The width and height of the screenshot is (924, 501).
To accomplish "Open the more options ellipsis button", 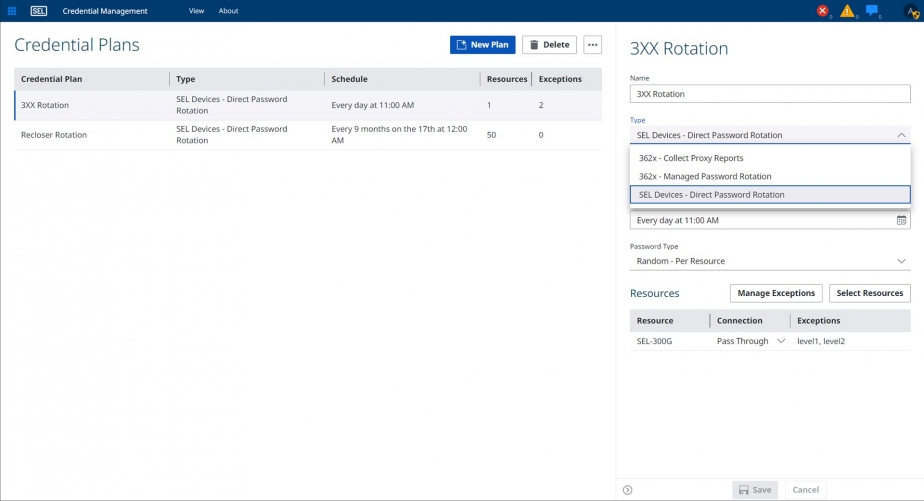I will point(592,45).
